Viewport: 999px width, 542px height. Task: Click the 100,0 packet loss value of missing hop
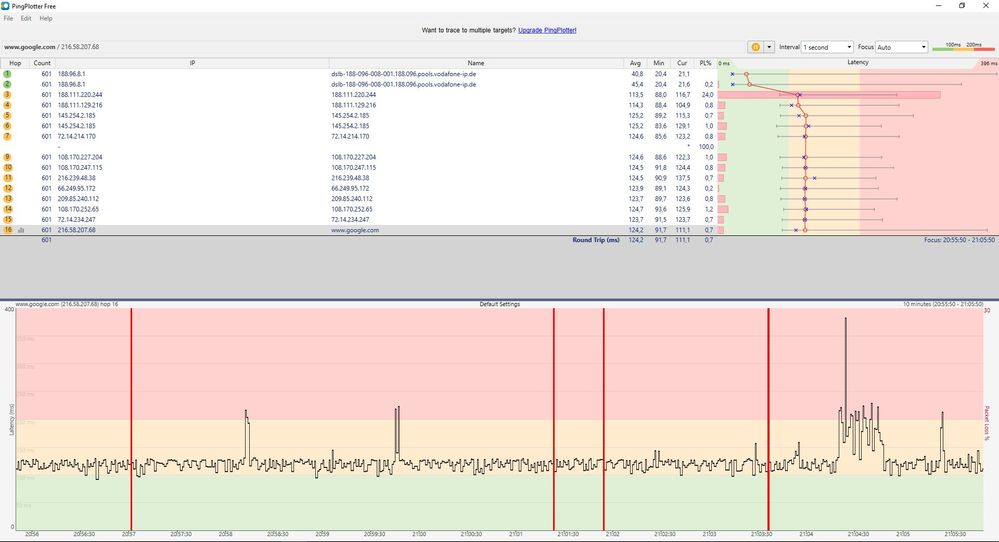click(706, 146)
